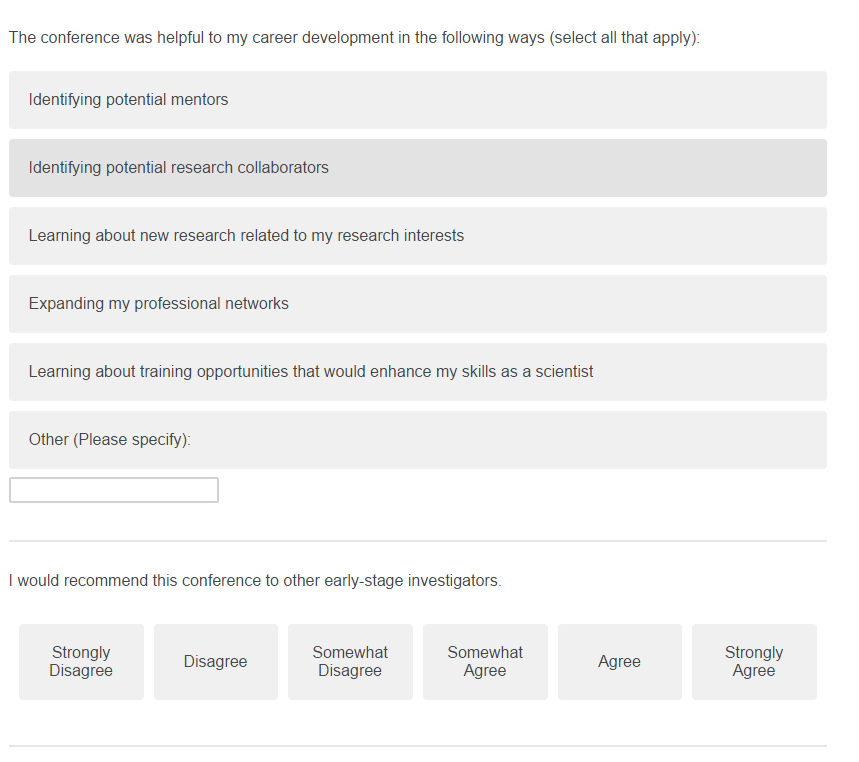This screenshot has height=762, width=859.
Task: Click the 'I would recommend this conference' statement
Action: click(x=255, y=581)
